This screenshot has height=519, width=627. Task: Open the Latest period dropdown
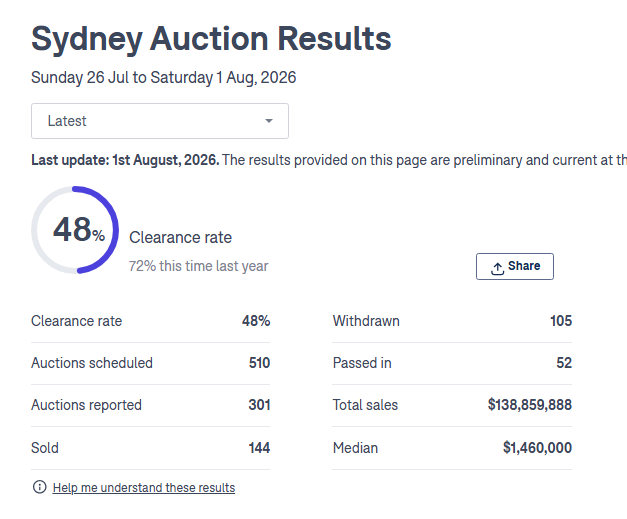160,121
